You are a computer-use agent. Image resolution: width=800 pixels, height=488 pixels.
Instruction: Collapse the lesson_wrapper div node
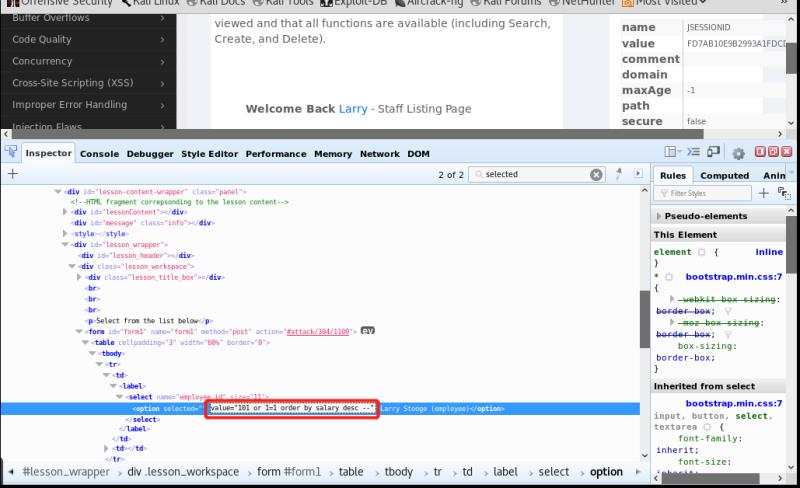pyautogui.click(x=65, y=245)
